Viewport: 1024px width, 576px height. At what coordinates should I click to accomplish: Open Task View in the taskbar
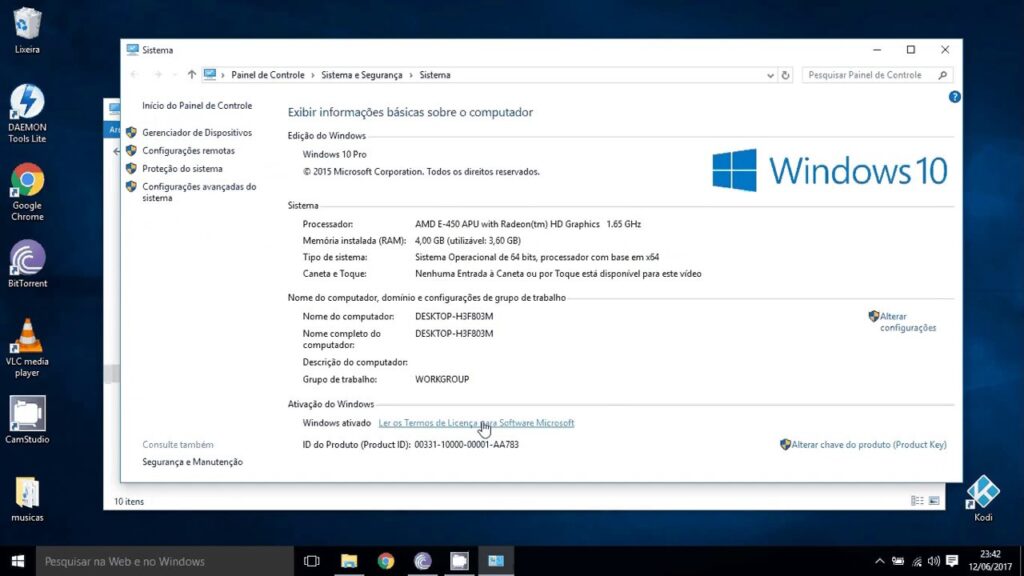[312, 561]
